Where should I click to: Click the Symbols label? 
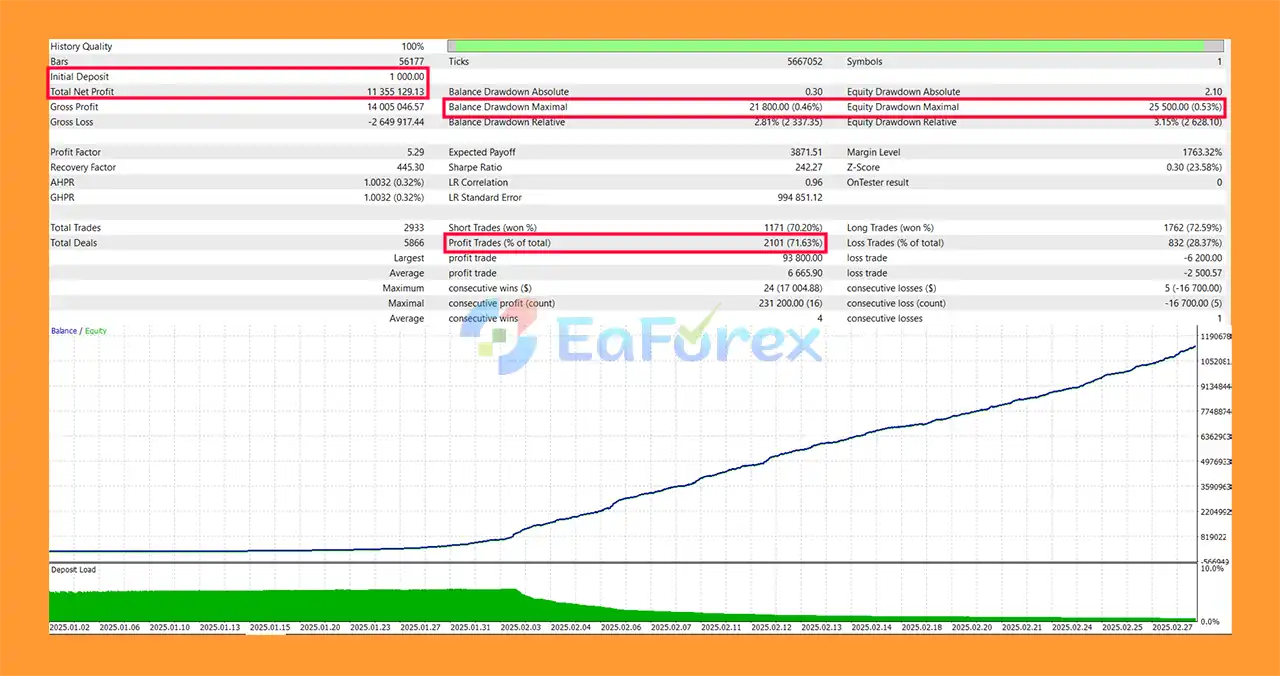[x=864, y=62]
